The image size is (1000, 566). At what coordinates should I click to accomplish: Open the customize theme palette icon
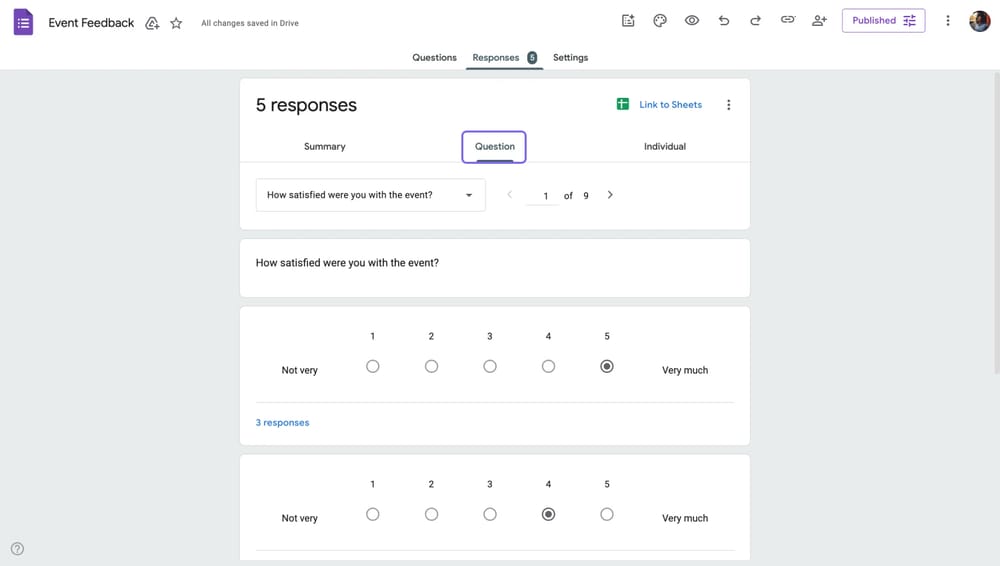tap(660, 20)
